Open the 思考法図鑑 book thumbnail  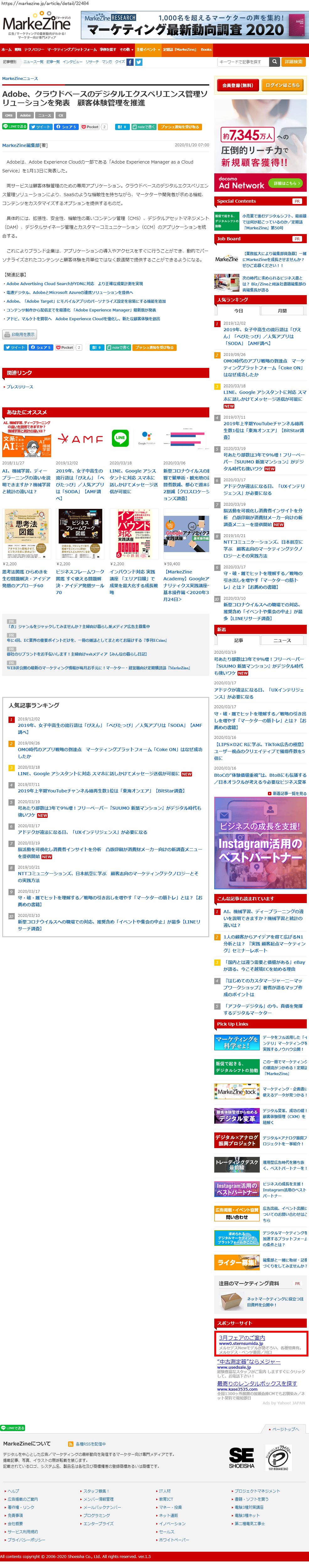[x=26, y=534]
